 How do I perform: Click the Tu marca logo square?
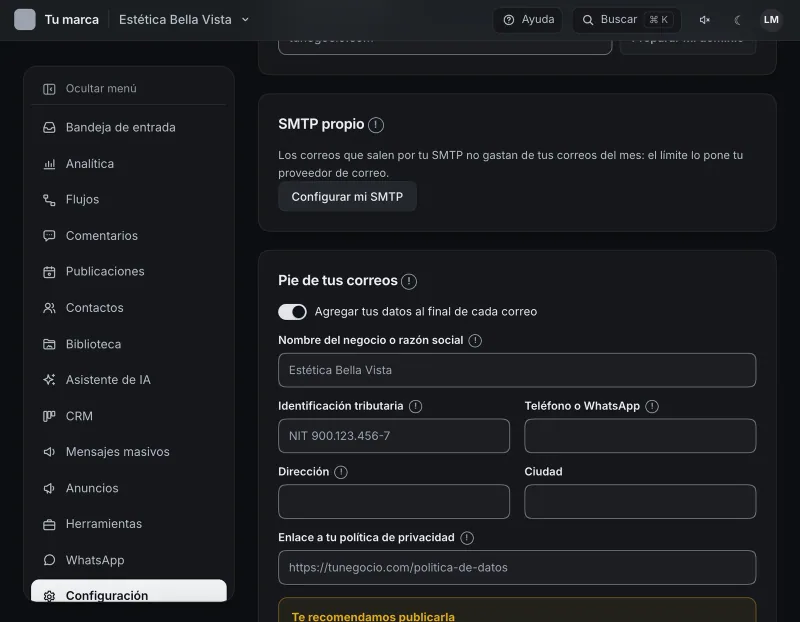24,19
